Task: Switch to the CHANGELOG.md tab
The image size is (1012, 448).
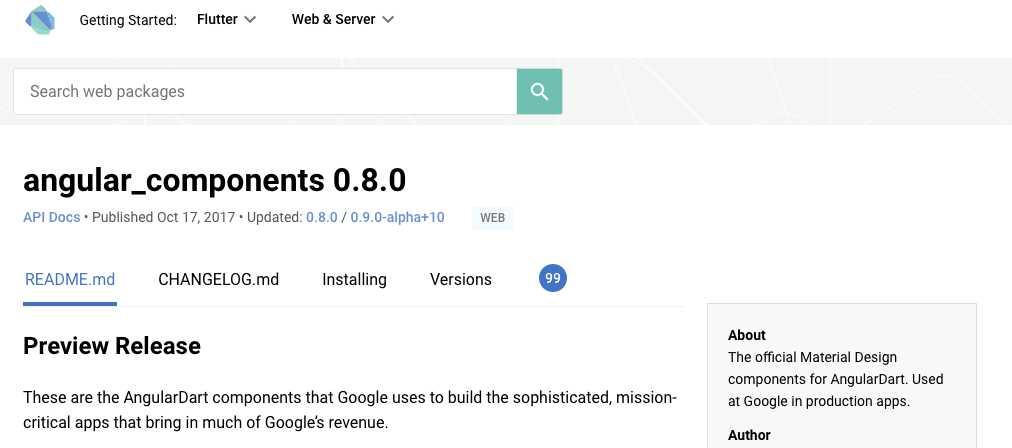Action: [x=219, y=280]
